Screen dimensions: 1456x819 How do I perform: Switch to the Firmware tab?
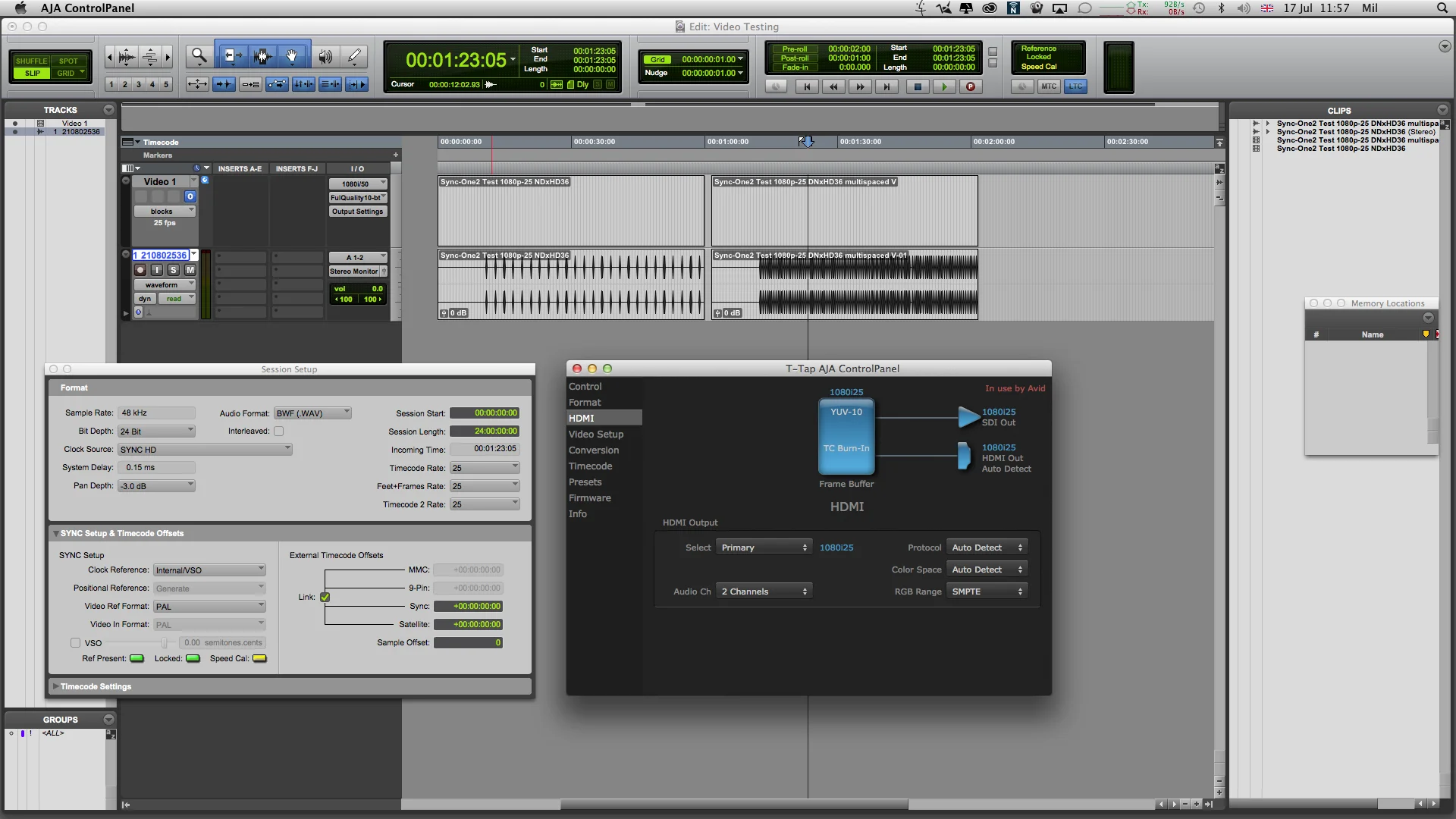pyautogui.click(x=590, y=498)
